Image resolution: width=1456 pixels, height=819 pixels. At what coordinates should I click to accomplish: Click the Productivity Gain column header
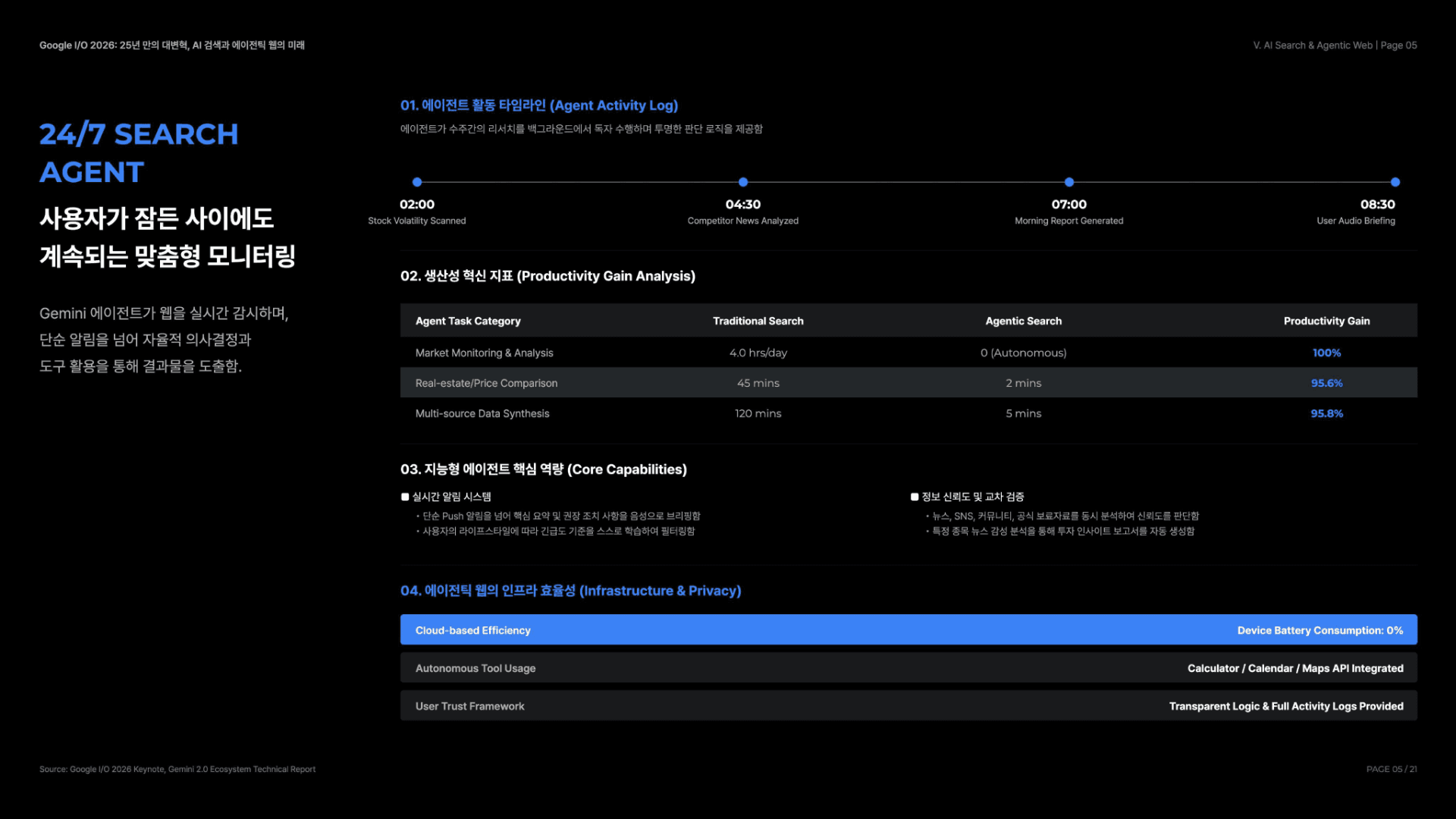coord(1327,321)
